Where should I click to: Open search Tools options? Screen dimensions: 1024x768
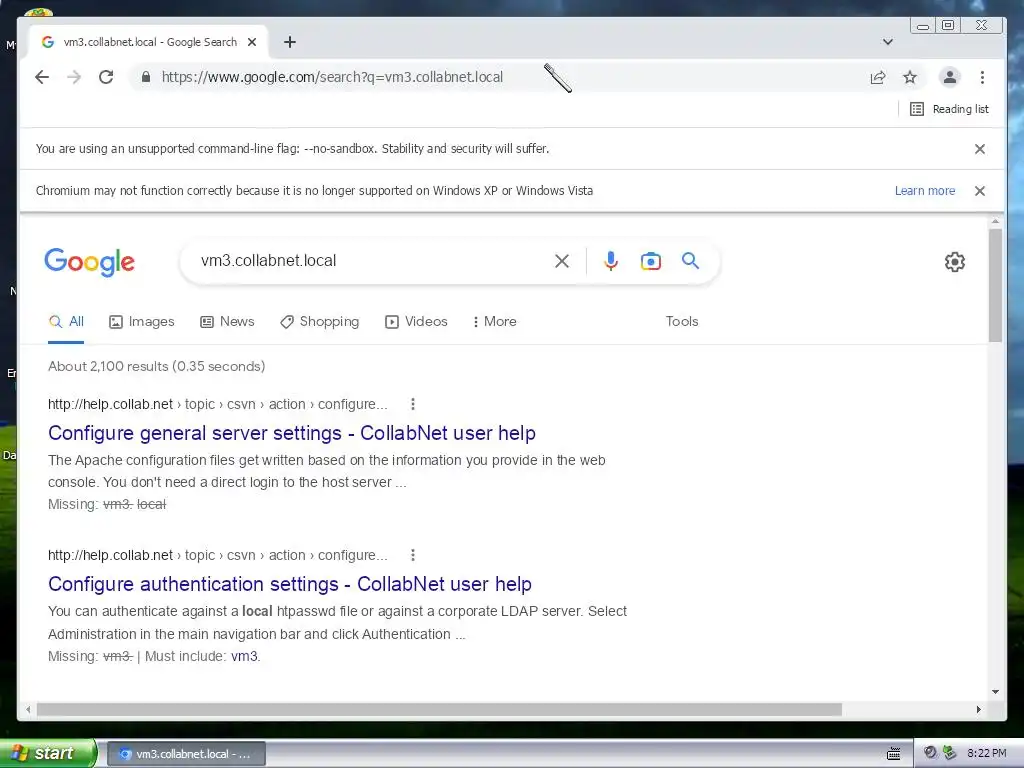pos(682,321)
